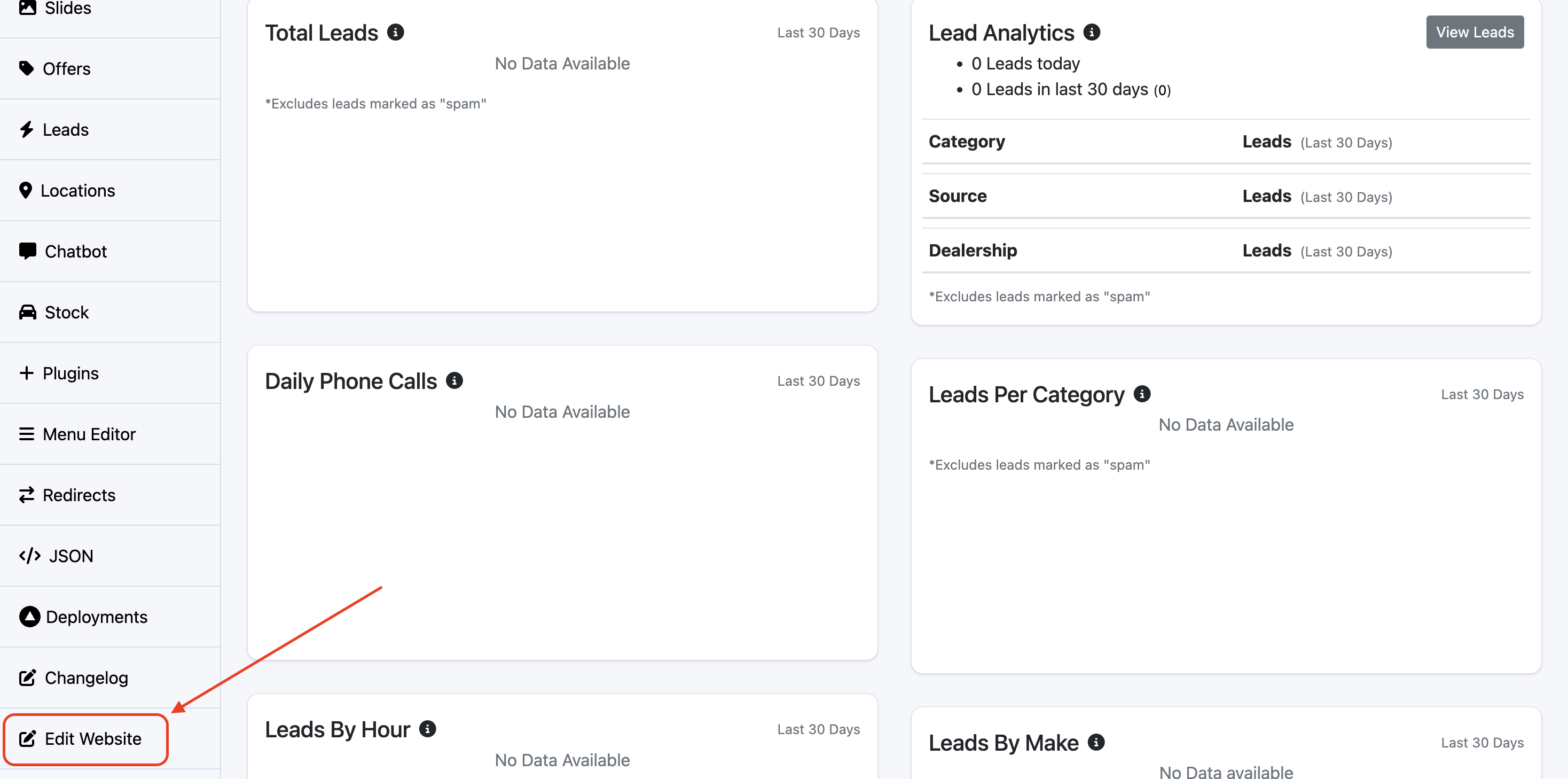
Task: Click the Lead Analytics info icon
Action: click(1092, 32)
